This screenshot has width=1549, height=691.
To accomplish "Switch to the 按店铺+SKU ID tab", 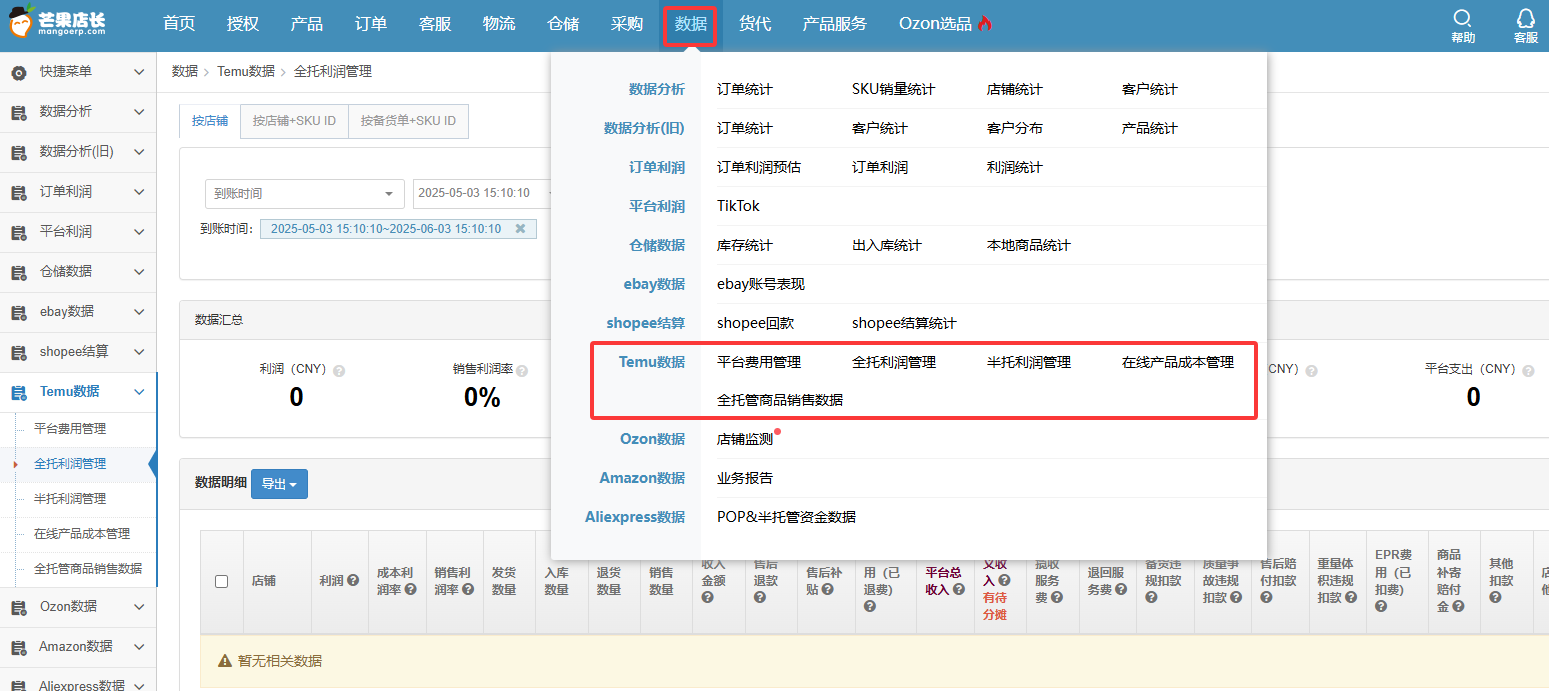I will pyautogui.click(x=294, y=121).
